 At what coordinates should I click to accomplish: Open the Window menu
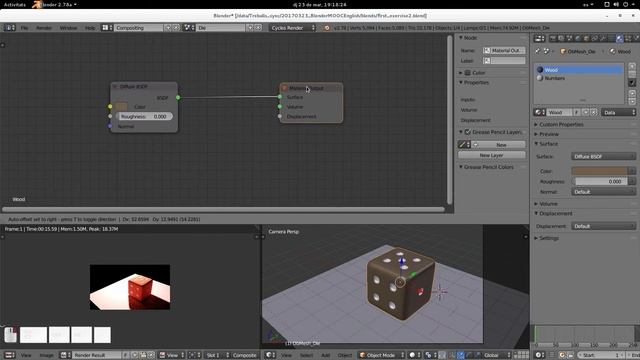(x=68, y=28)
